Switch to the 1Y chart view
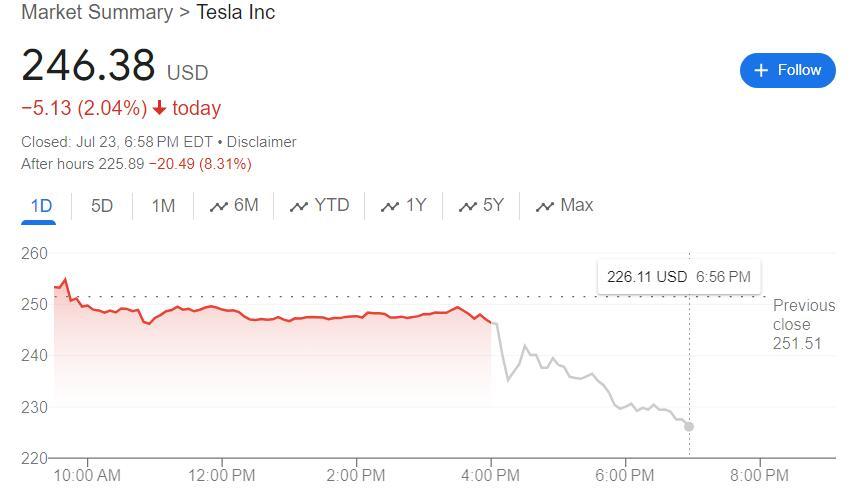The image size is (853, 503). click(x=404, y=206)
